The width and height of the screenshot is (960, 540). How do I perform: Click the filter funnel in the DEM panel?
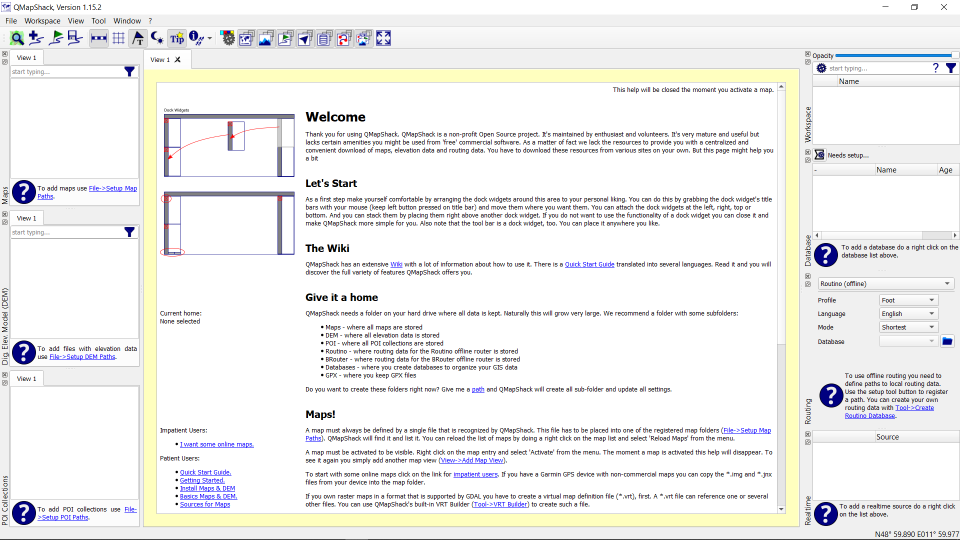point(130,232)
